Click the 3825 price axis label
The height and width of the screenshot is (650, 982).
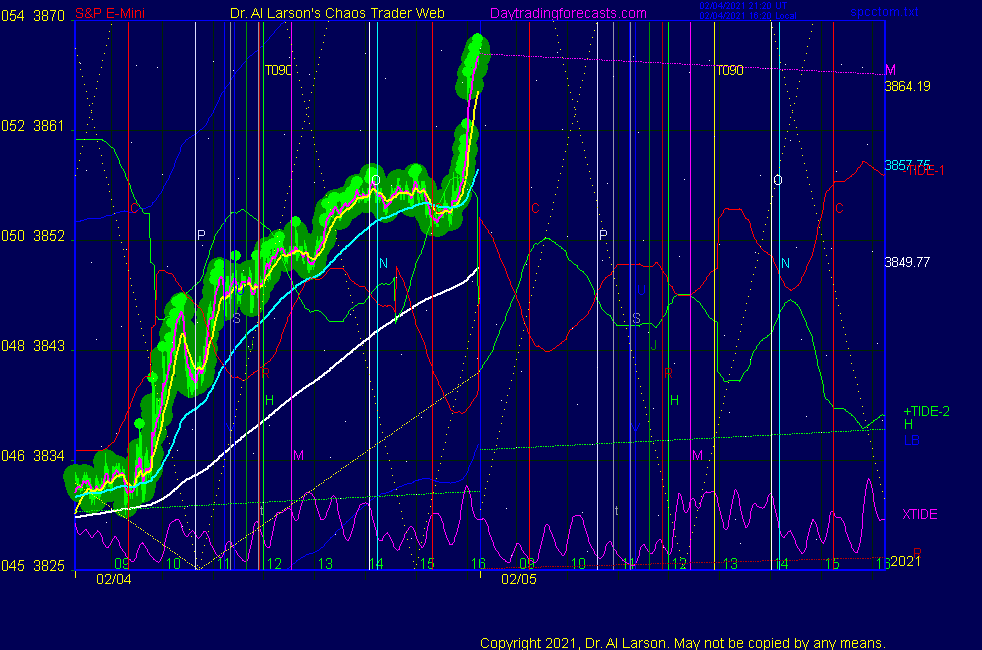[x=48, y=565]
